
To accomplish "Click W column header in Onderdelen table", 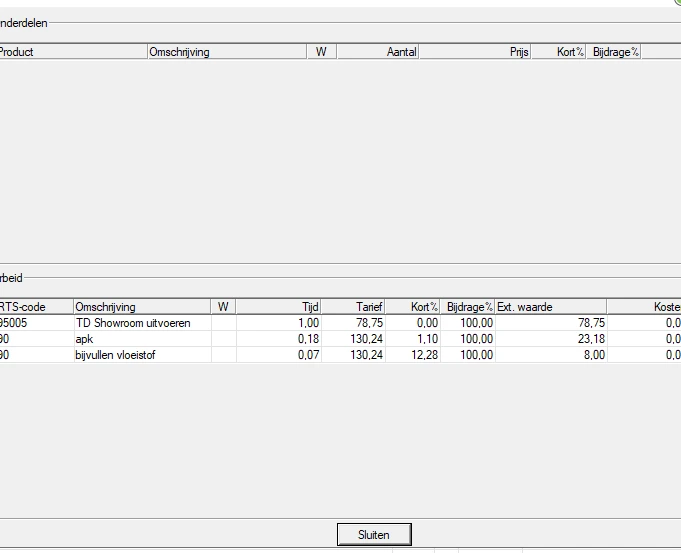I will (322, 52).
